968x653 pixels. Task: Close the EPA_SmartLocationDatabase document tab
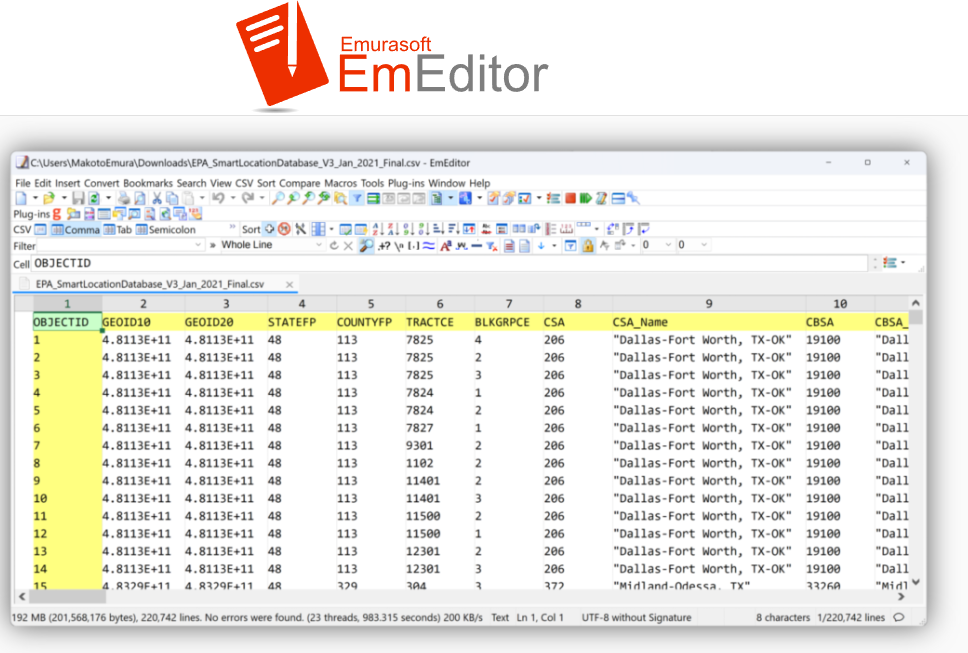[x=289, y=285]
